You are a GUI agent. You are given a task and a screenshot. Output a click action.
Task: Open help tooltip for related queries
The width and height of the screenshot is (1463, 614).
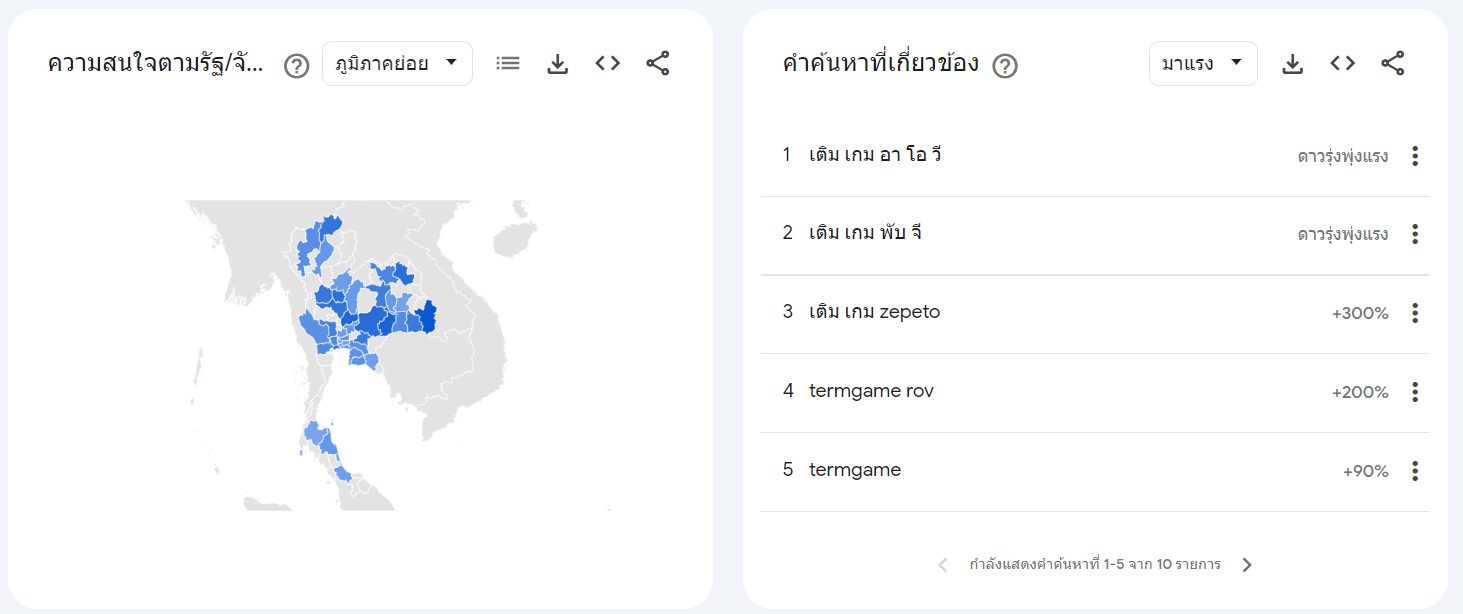(1007, 66)
